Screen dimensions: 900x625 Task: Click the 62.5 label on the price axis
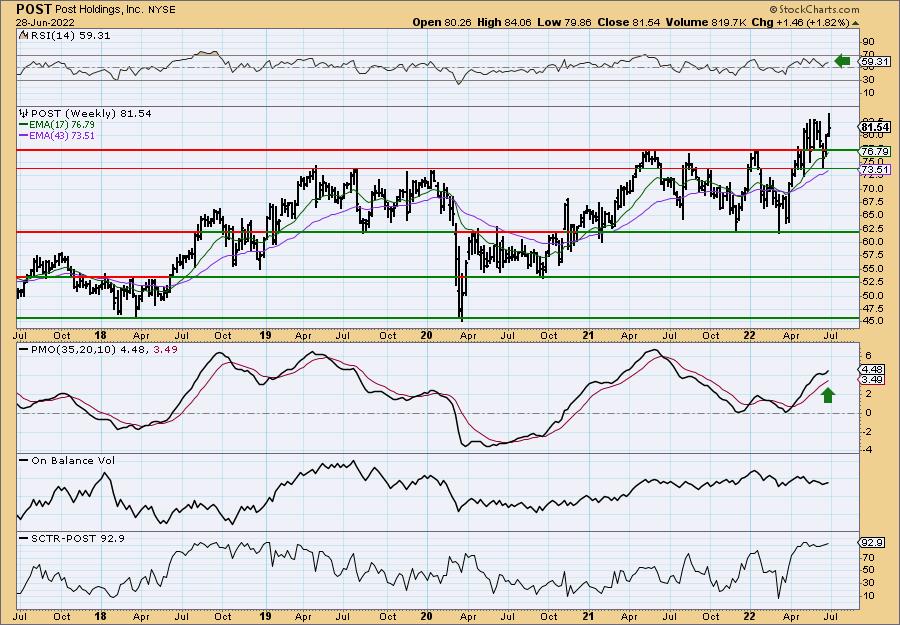(x=872, y=228)
